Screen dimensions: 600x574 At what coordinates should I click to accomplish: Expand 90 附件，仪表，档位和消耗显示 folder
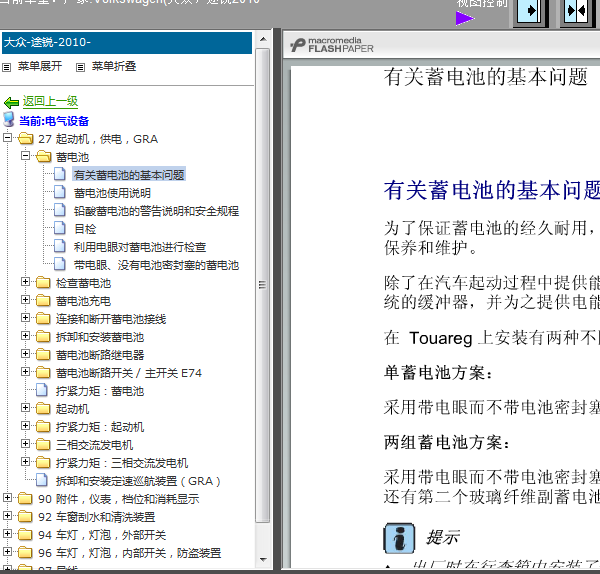pyautogui.click(x=7, y=498)
